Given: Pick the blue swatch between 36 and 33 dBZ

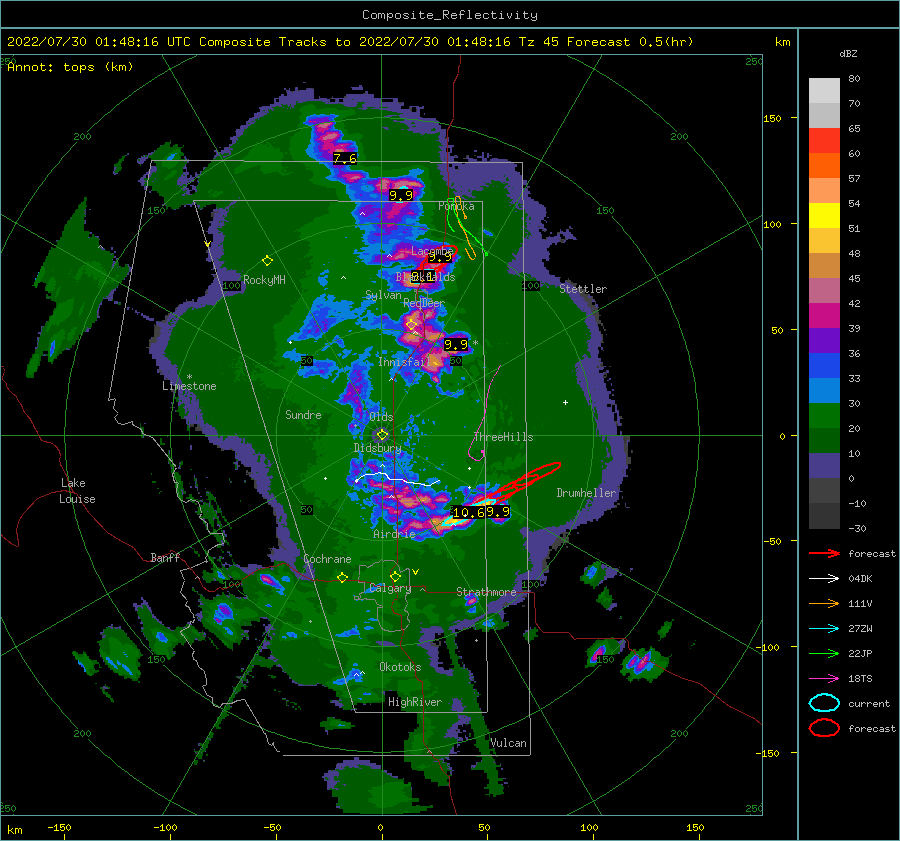Looking at the screenshot, I should 824,366.
